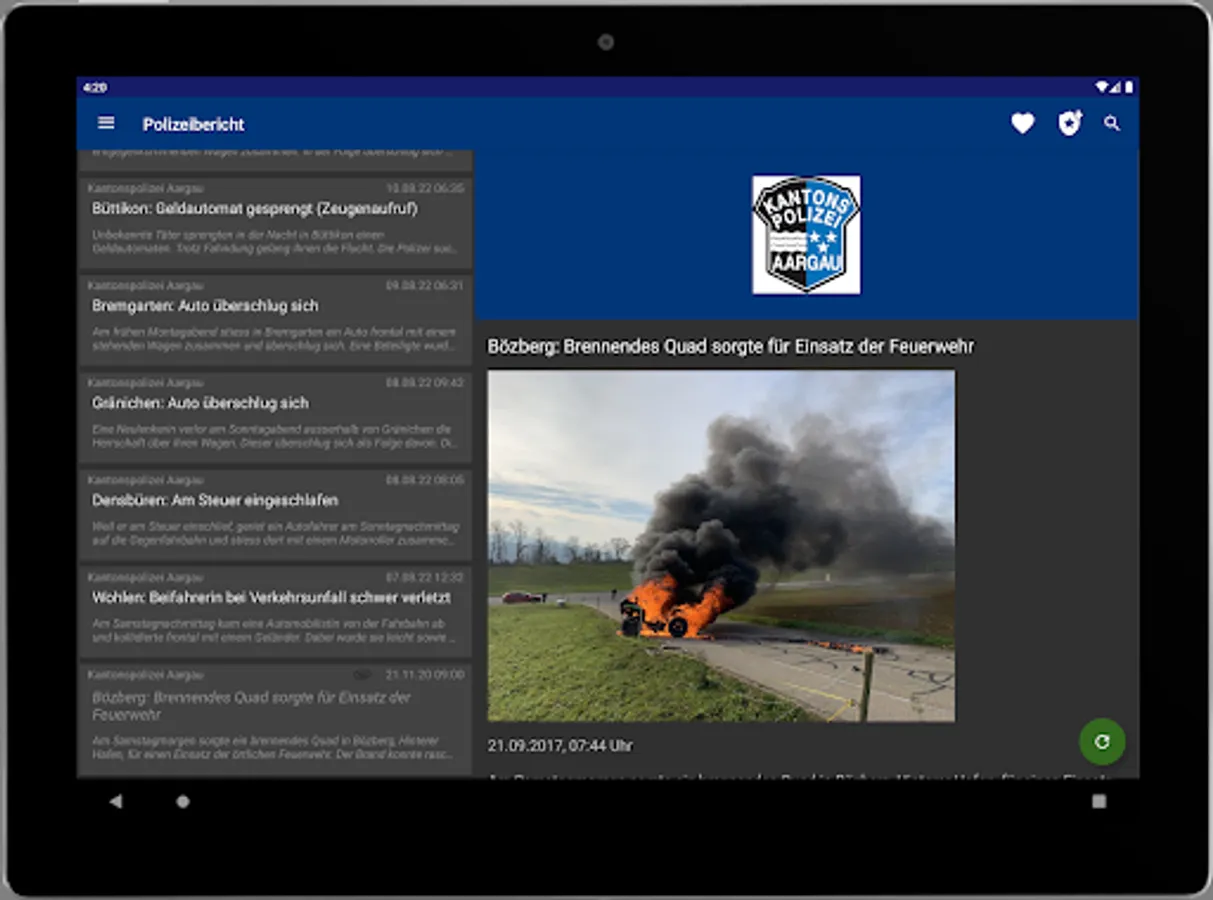
Task: Tap the timestamp '09.08.22 06:31'
Action: click(x=425, y=285)
